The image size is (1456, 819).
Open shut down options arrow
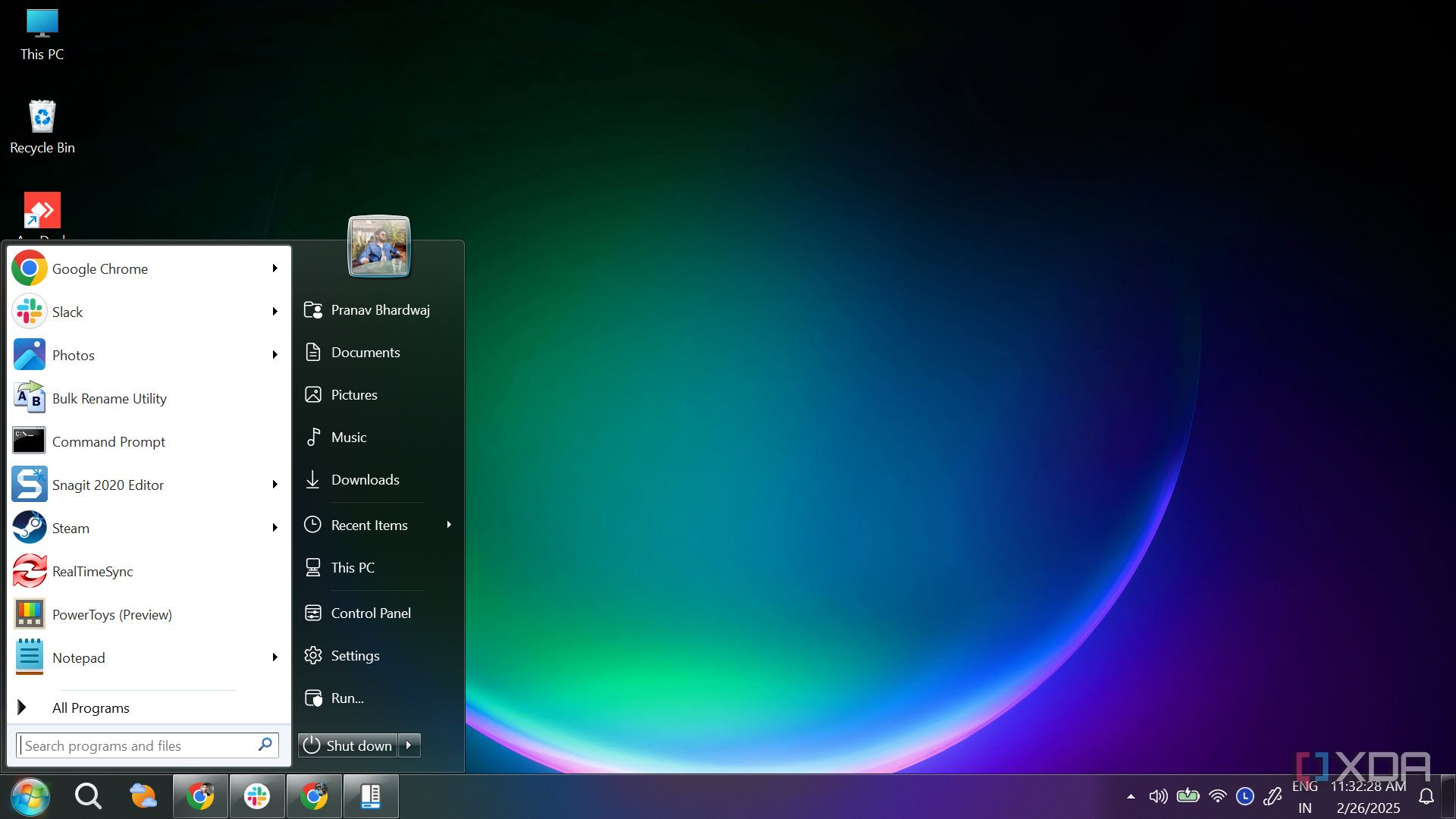pos(409,745)
